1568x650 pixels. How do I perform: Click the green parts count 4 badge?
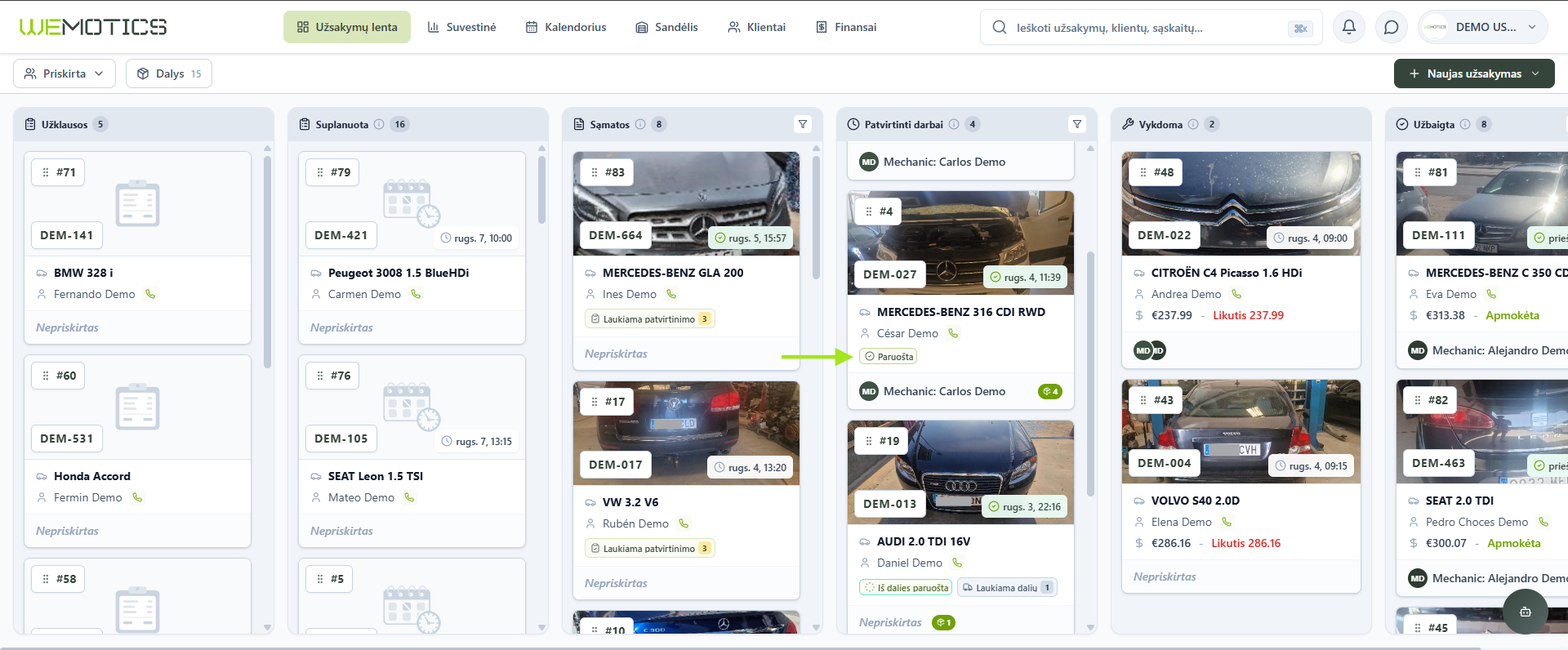pyautogui.click(x=1050, y=391)
